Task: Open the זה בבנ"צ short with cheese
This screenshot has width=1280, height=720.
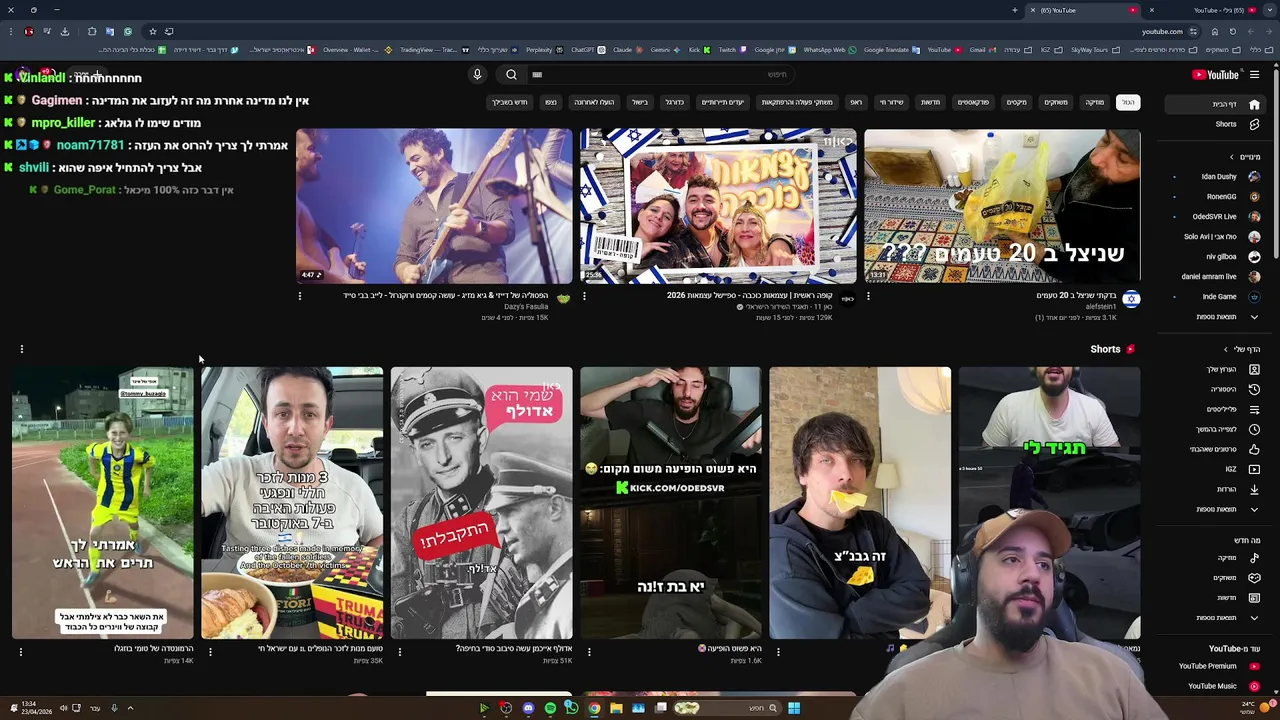Action: 860,503
